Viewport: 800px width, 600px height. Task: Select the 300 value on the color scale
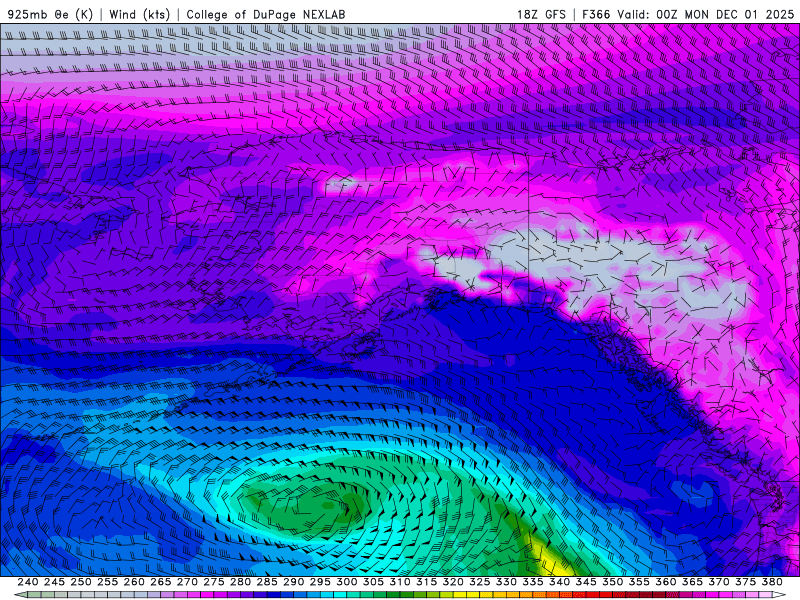pos(347,582)
